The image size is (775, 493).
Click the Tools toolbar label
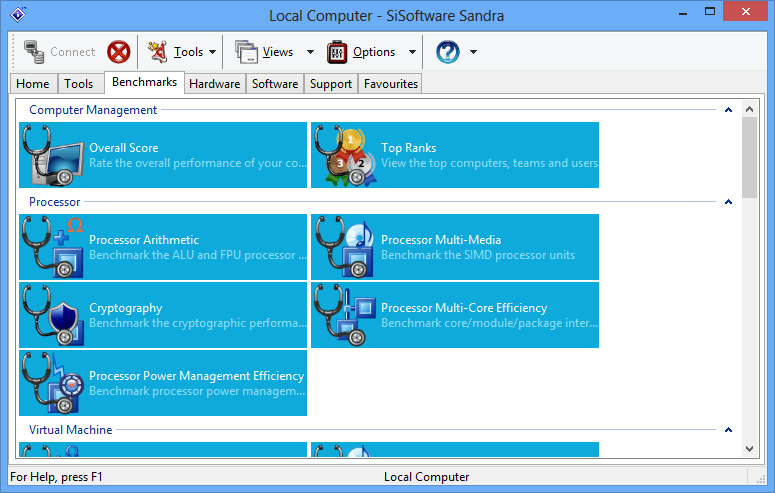[x=188, y=52]
